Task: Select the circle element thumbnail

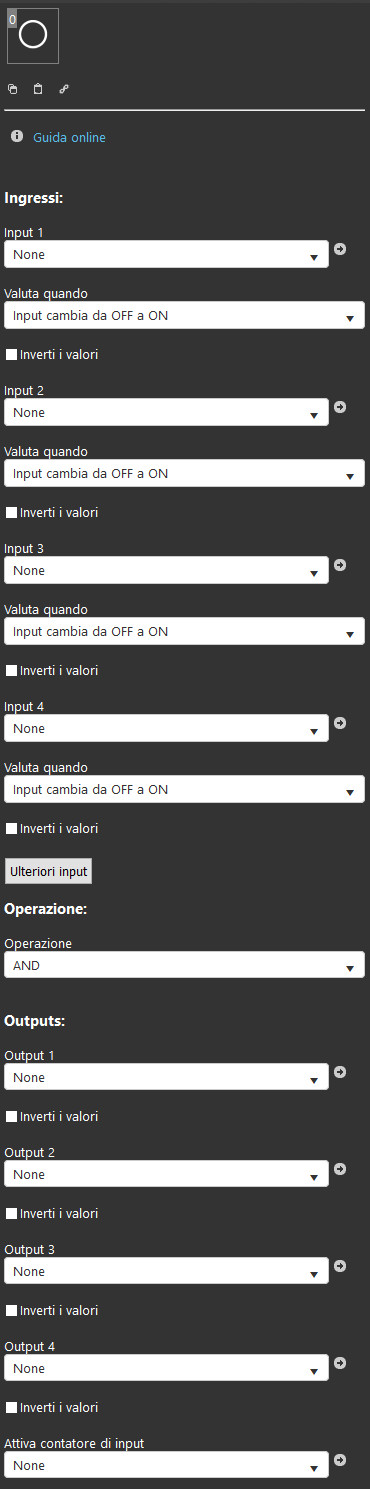Action: click(x=33, y=36)
